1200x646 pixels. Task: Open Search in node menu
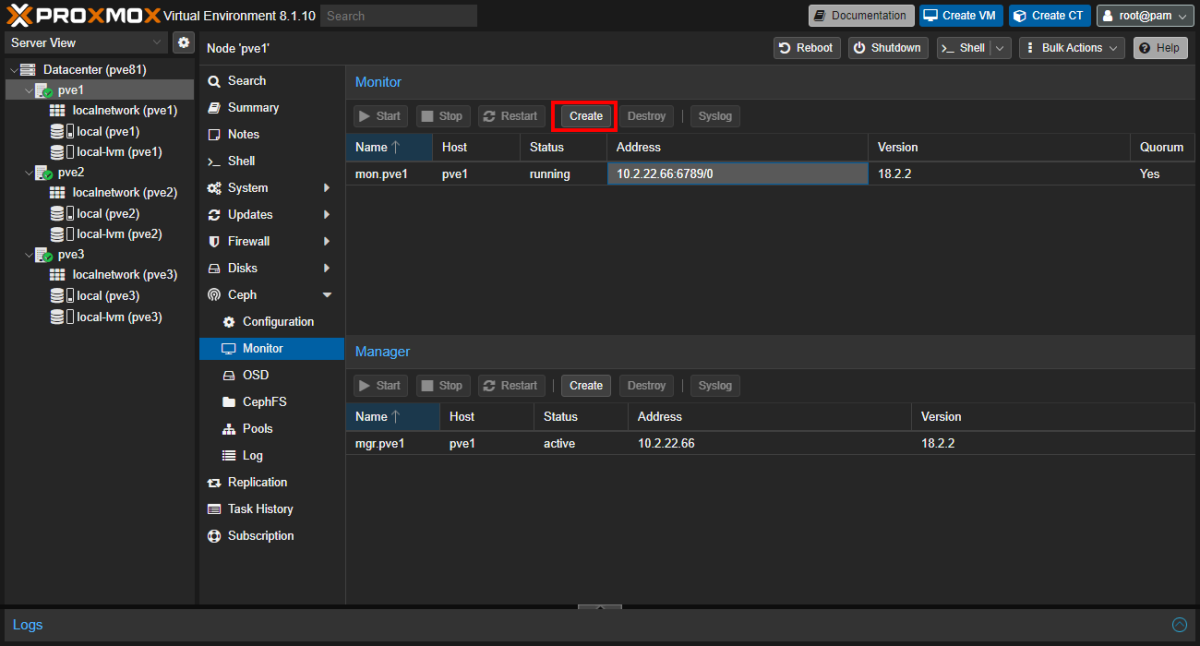pyautogui.click(x=247, y=81)
